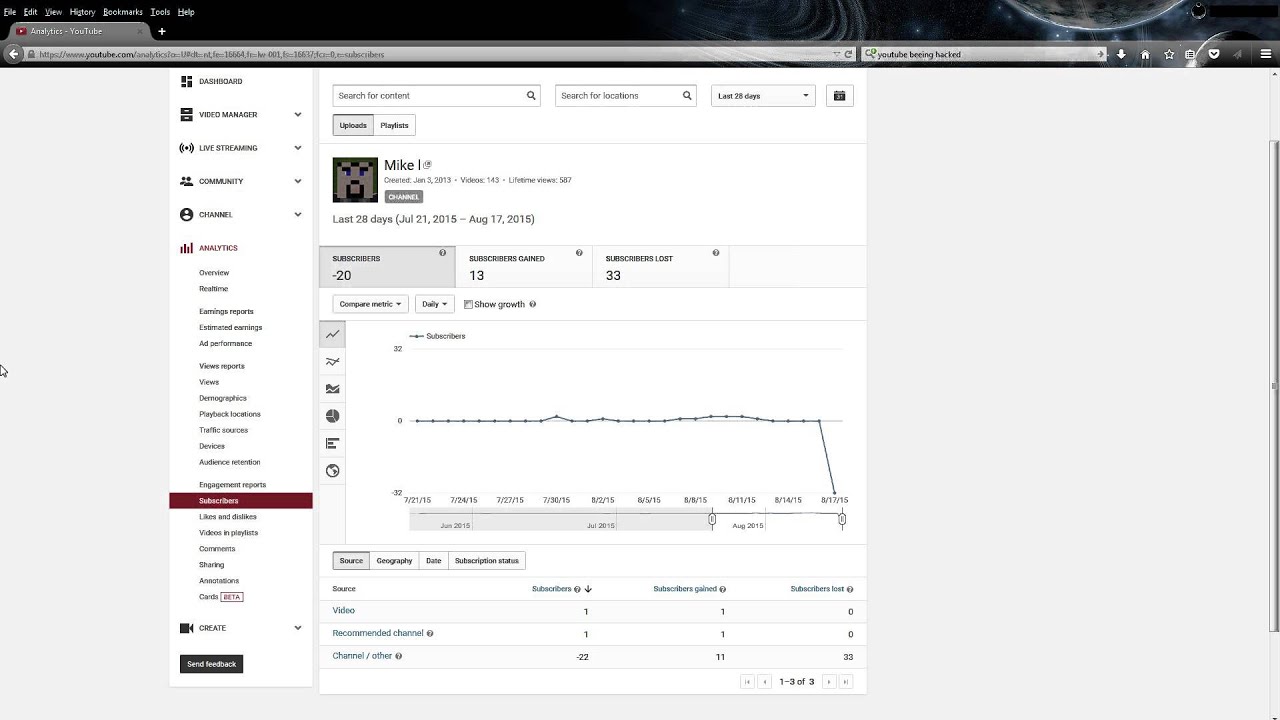Open the Demographics report in sidebar
Image resolution: width=1280 pixels, height=720 pixels.
223,398
